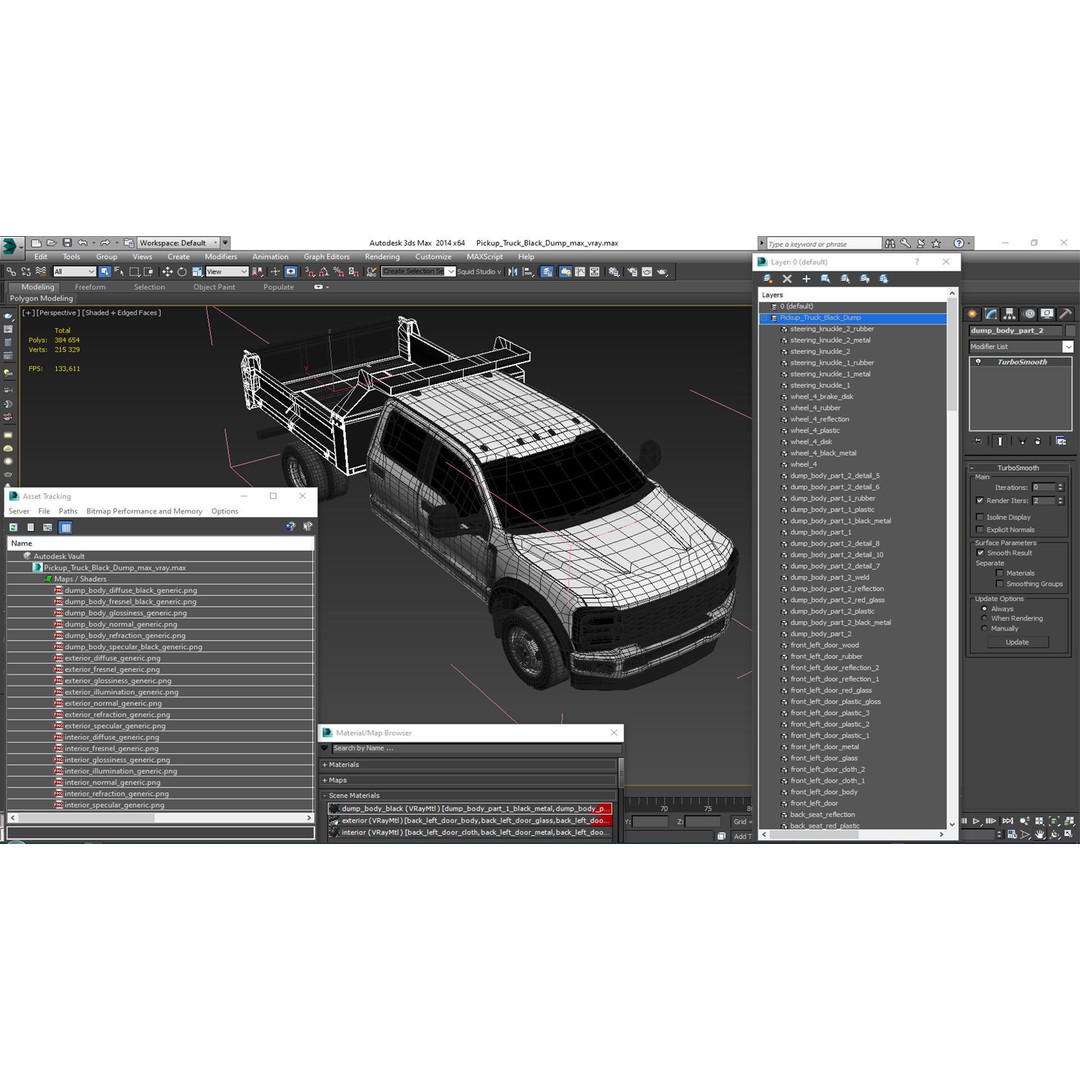Click the Bind to Space Warp icon
This screenshot has width=1080, height=1080.
41,272
